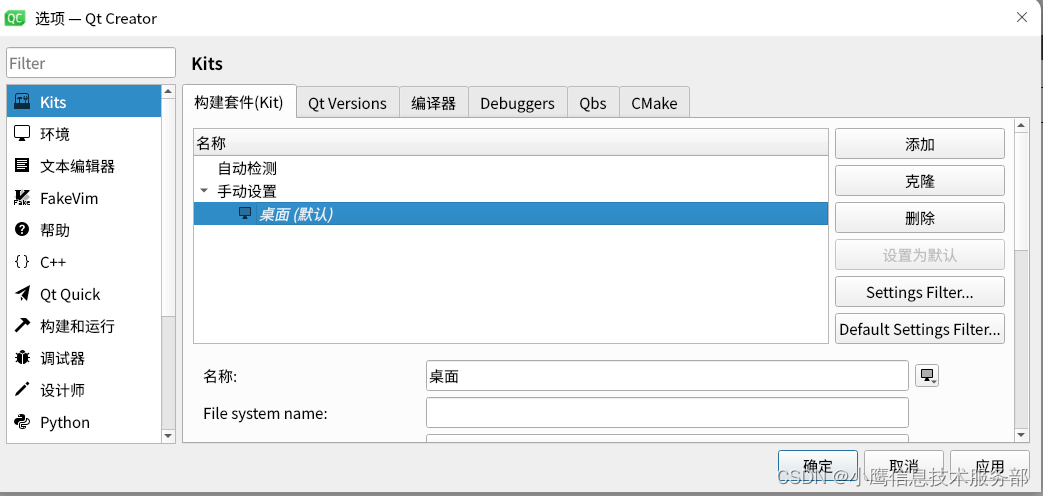Click the C++ braces icon

click(x=22, y=261)
